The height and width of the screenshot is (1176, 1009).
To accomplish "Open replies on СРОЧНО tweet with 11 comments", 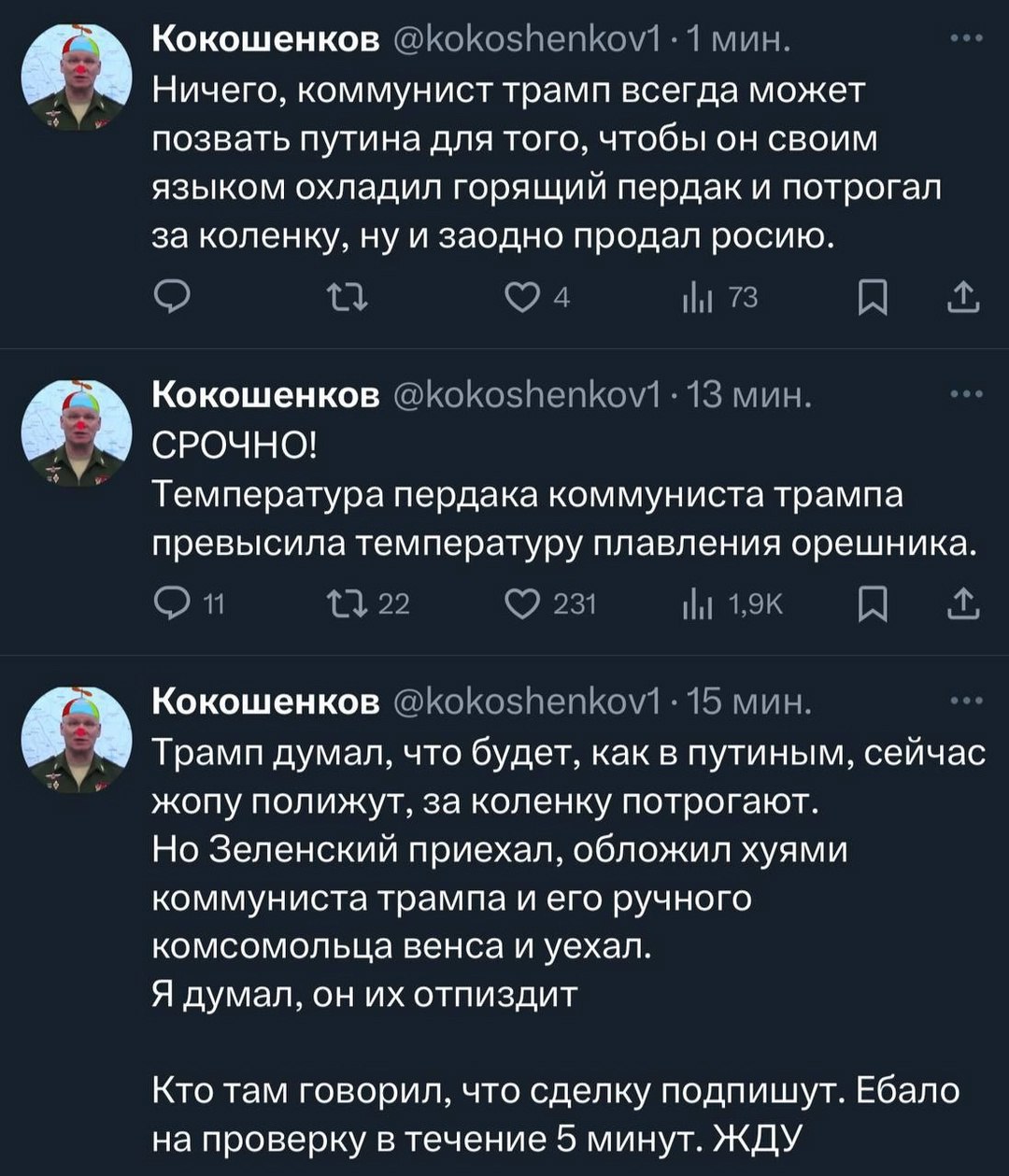I will (170, 605).
